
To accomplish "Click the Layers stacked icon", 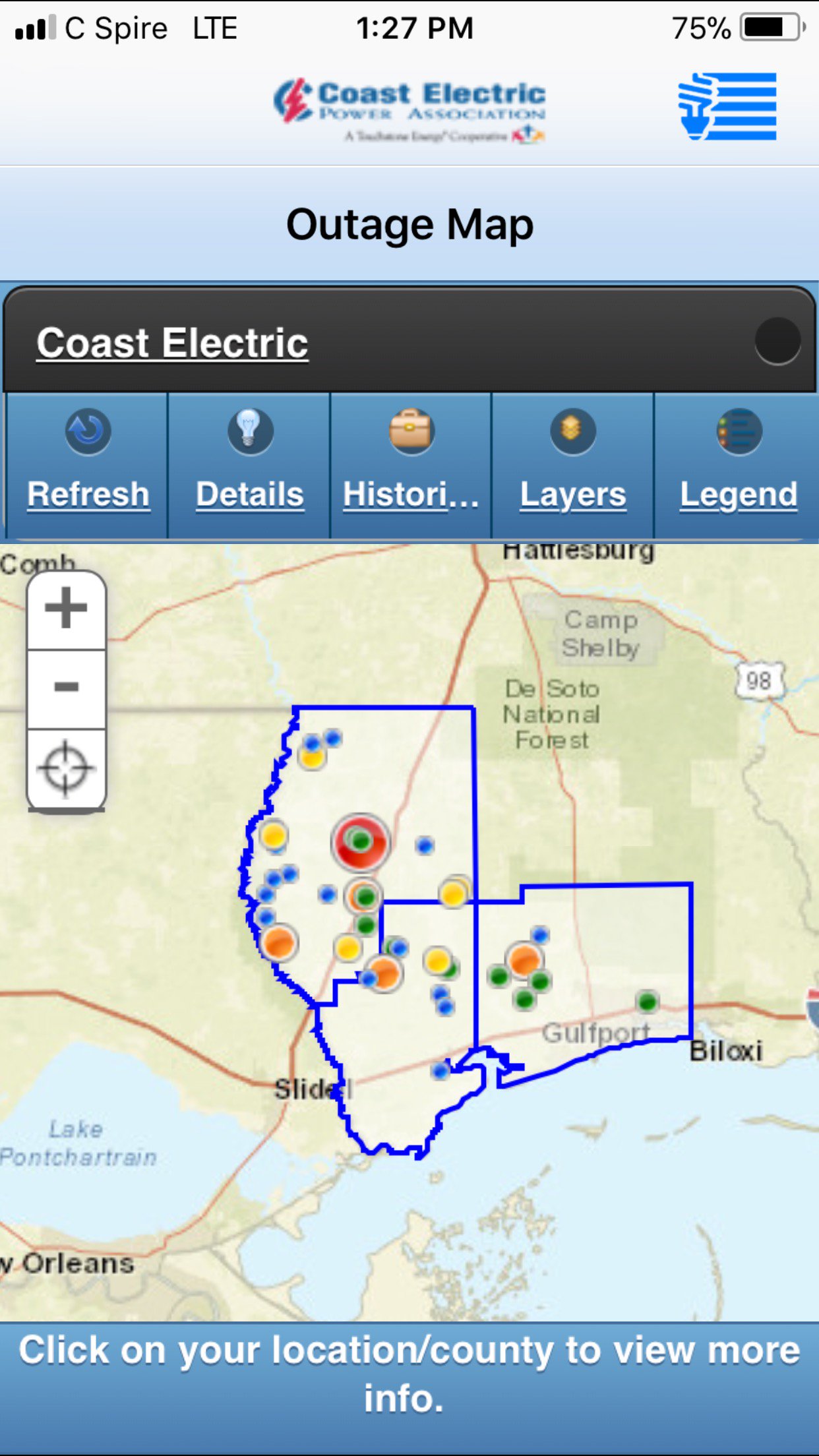I will click(x=573, y=431).
